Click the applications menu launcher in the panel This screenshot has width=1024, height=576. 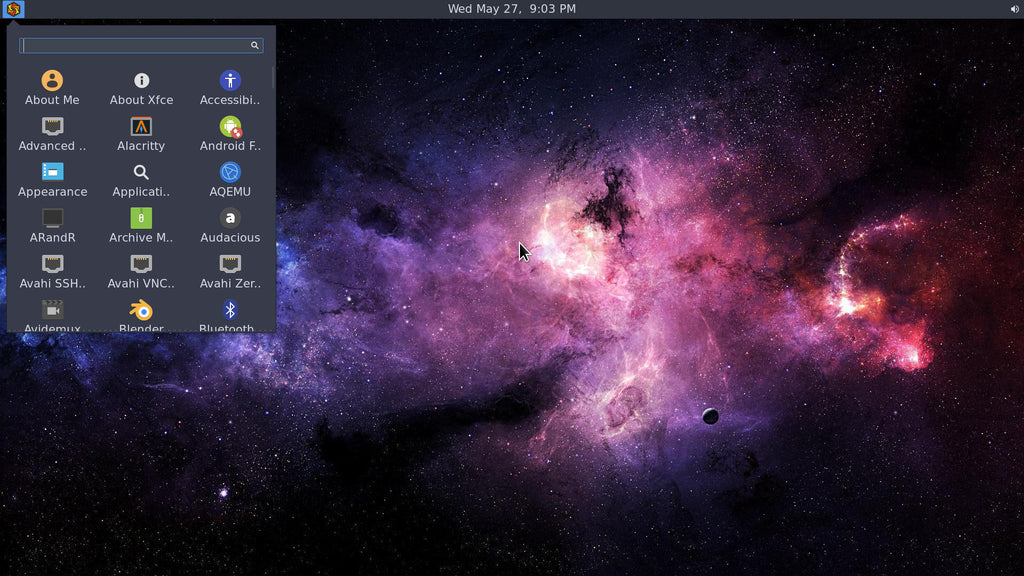[x=13, y=9]
